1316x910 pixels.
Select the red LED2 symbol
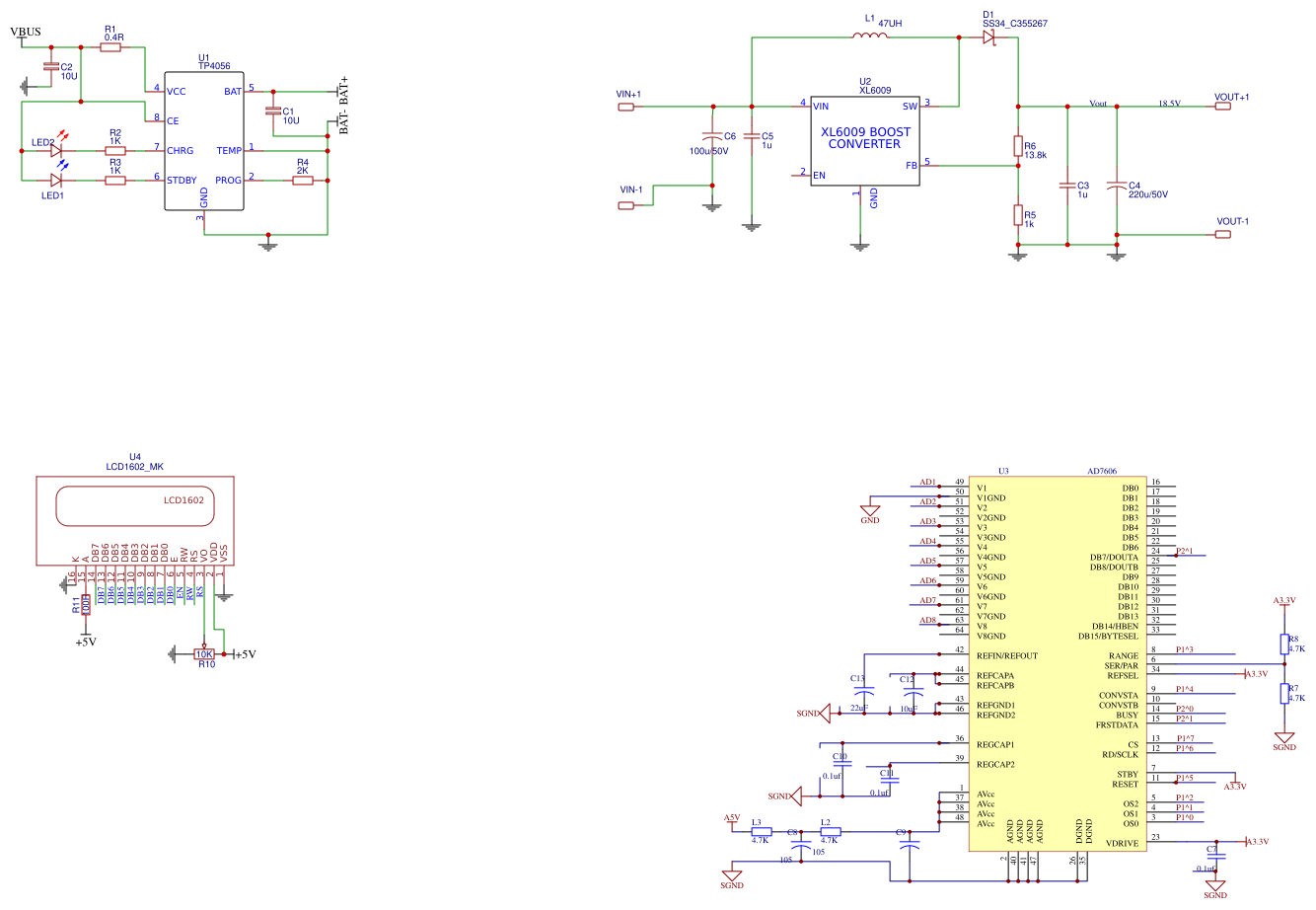(56, 151)
